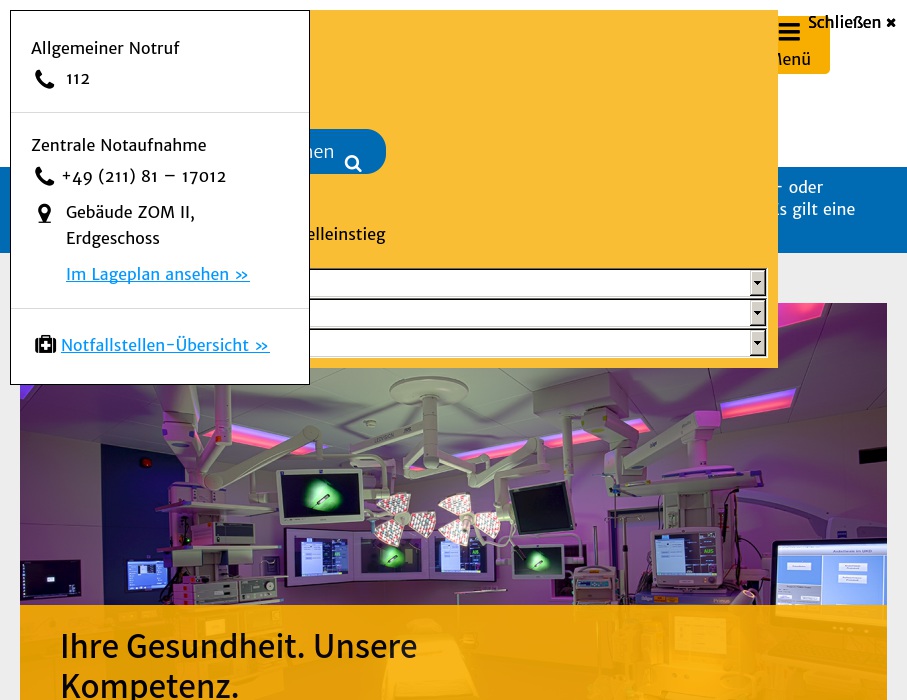Expand the third Schnelleinstieg dropdown arrow

point(757,344)
